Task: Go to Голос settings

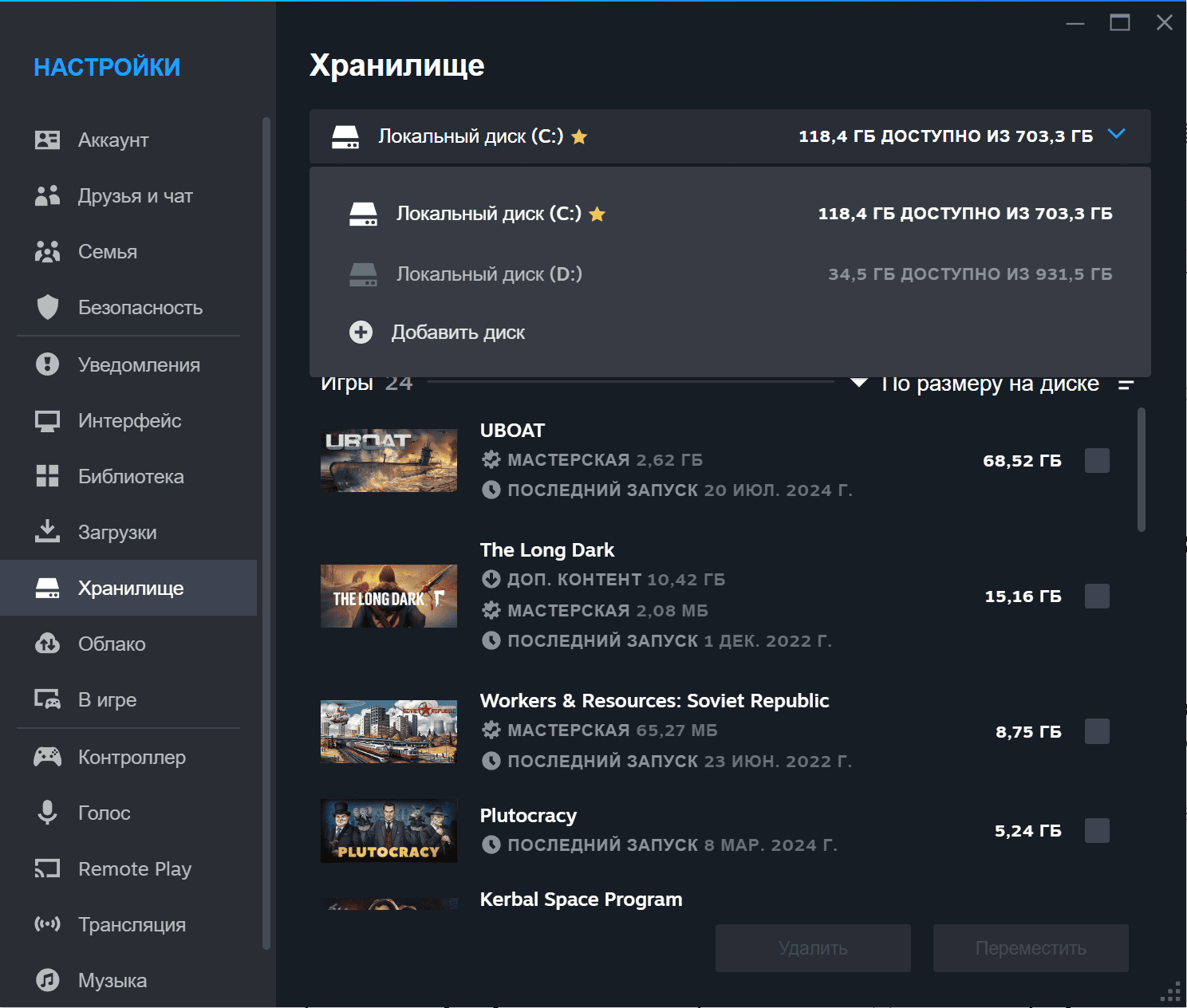Action: pyautogui.click(x=128, y=813)
